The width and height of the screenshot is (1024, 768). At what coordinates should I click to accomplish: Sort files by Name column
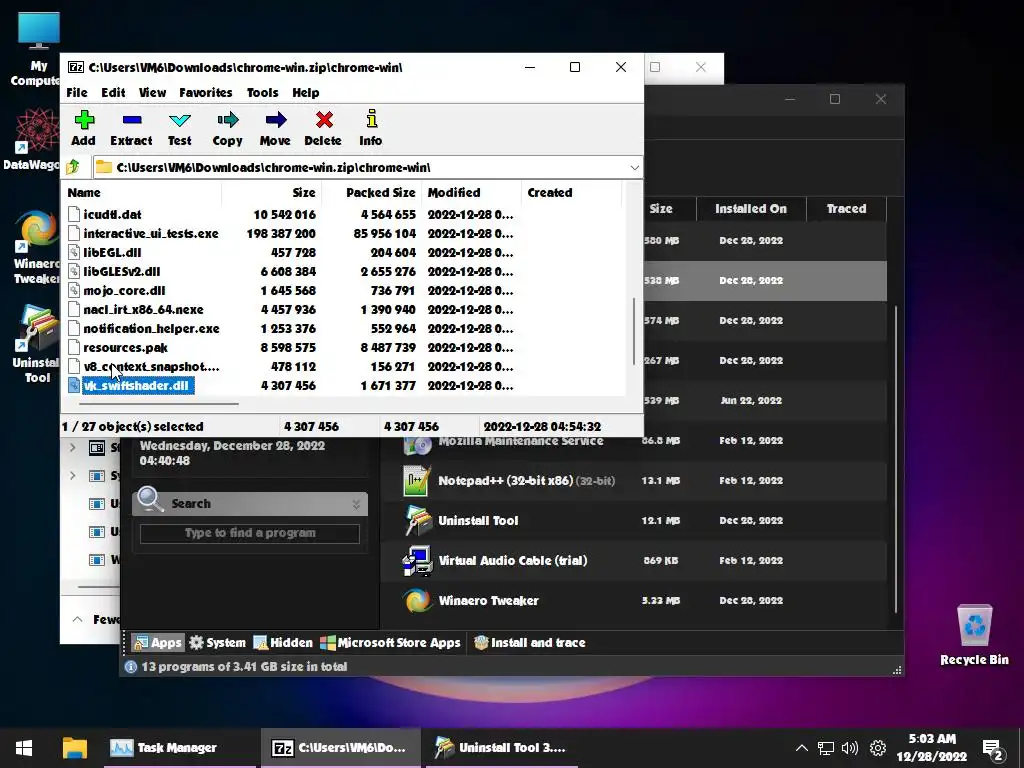[x=142, y=193]
